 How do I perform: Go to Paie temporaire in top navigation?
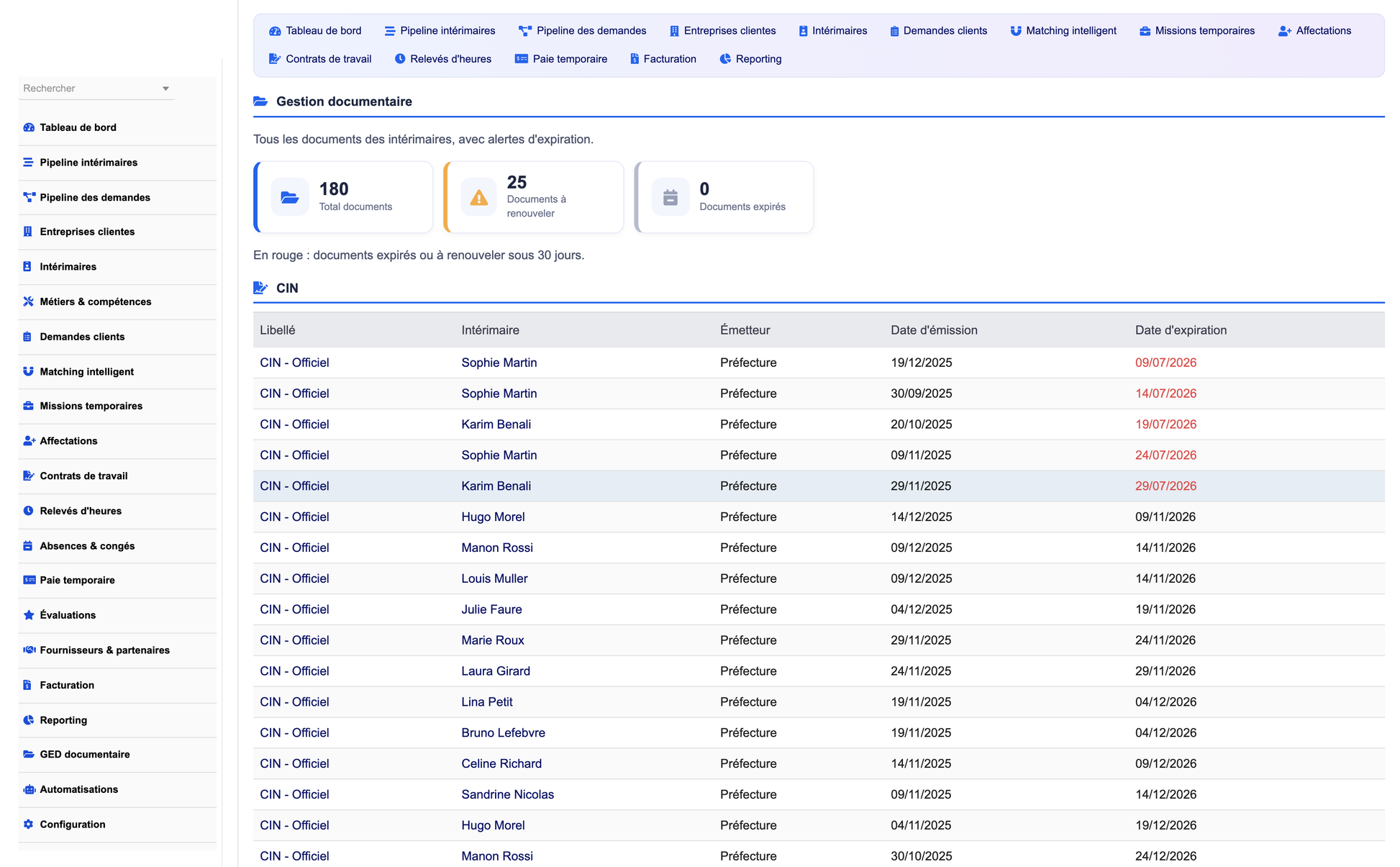click(x=561, y=59)
